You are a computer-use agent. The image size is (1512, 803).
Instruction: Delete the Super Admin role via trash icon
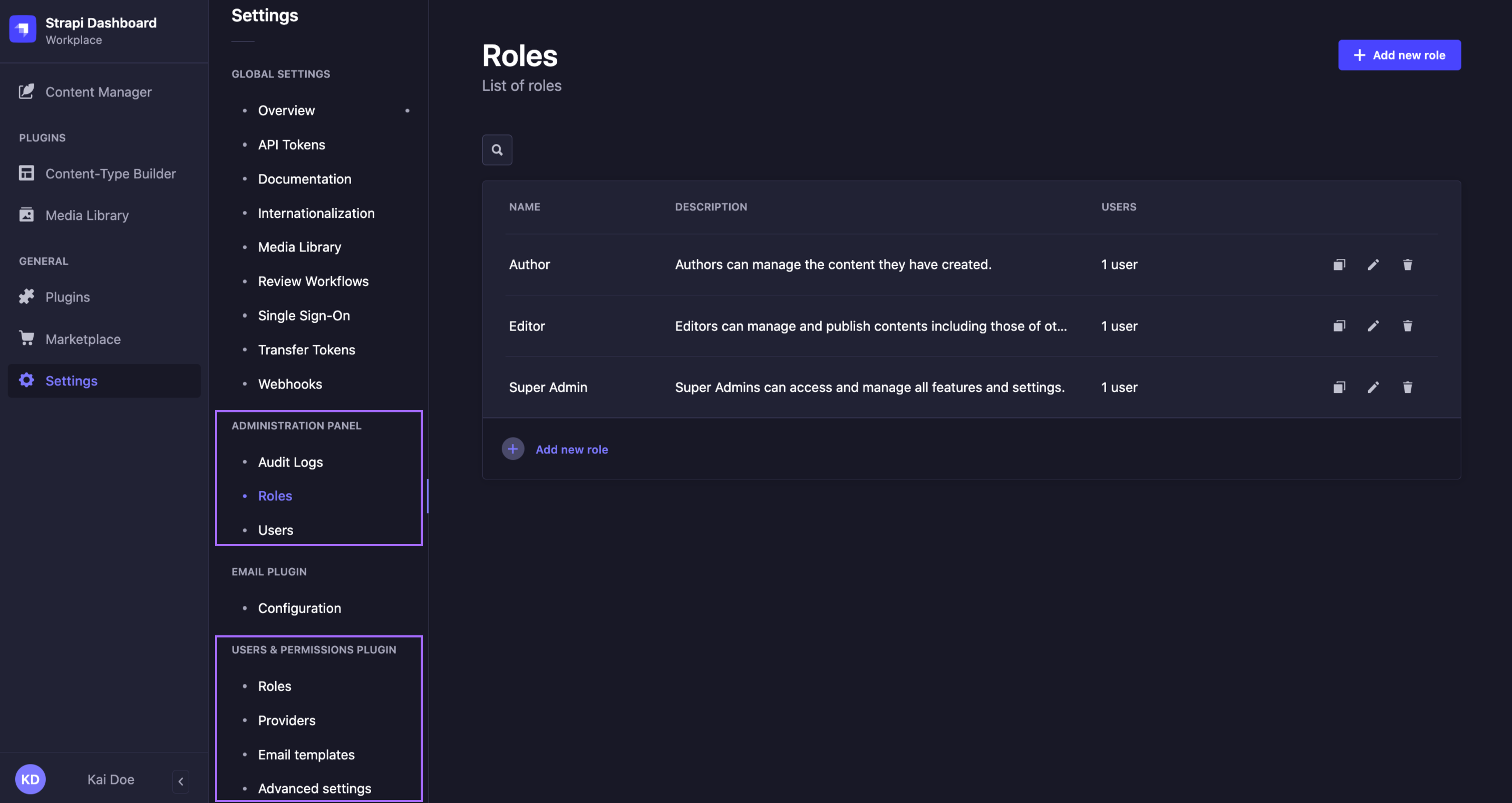pyautogui.click(x=1408, y=387)
